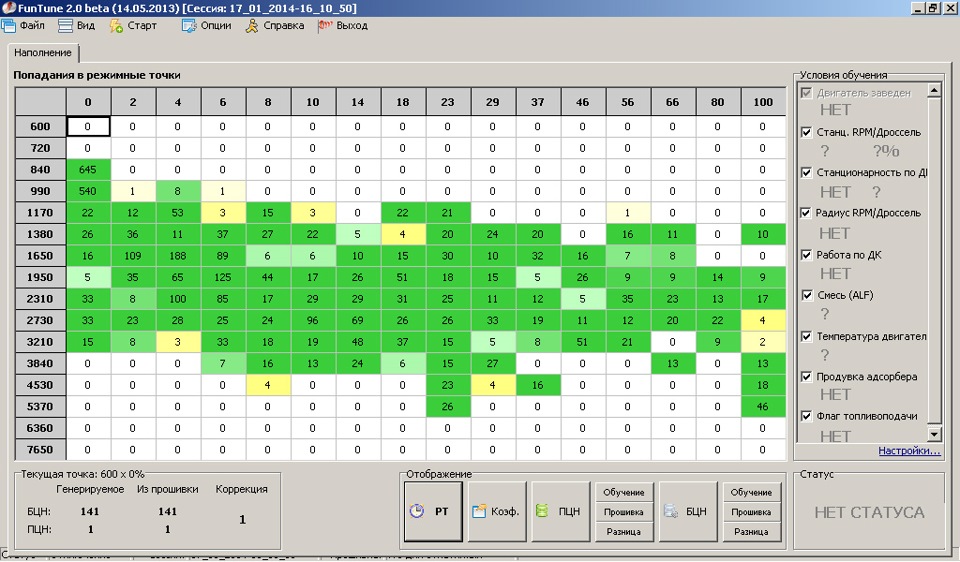
Task: Click ПЦН Разница button
Action: tap(623, 531)
